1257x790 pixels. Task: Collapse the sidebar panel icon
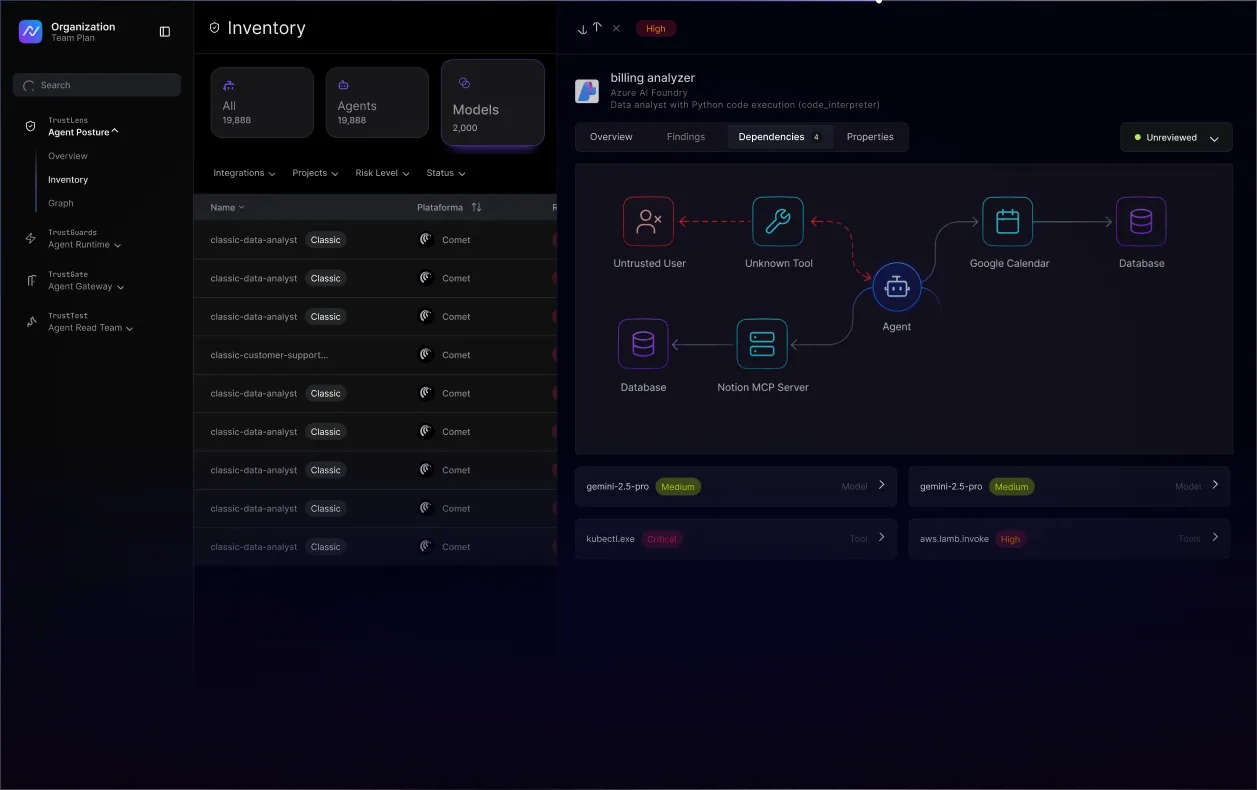(x=165, y=32)
